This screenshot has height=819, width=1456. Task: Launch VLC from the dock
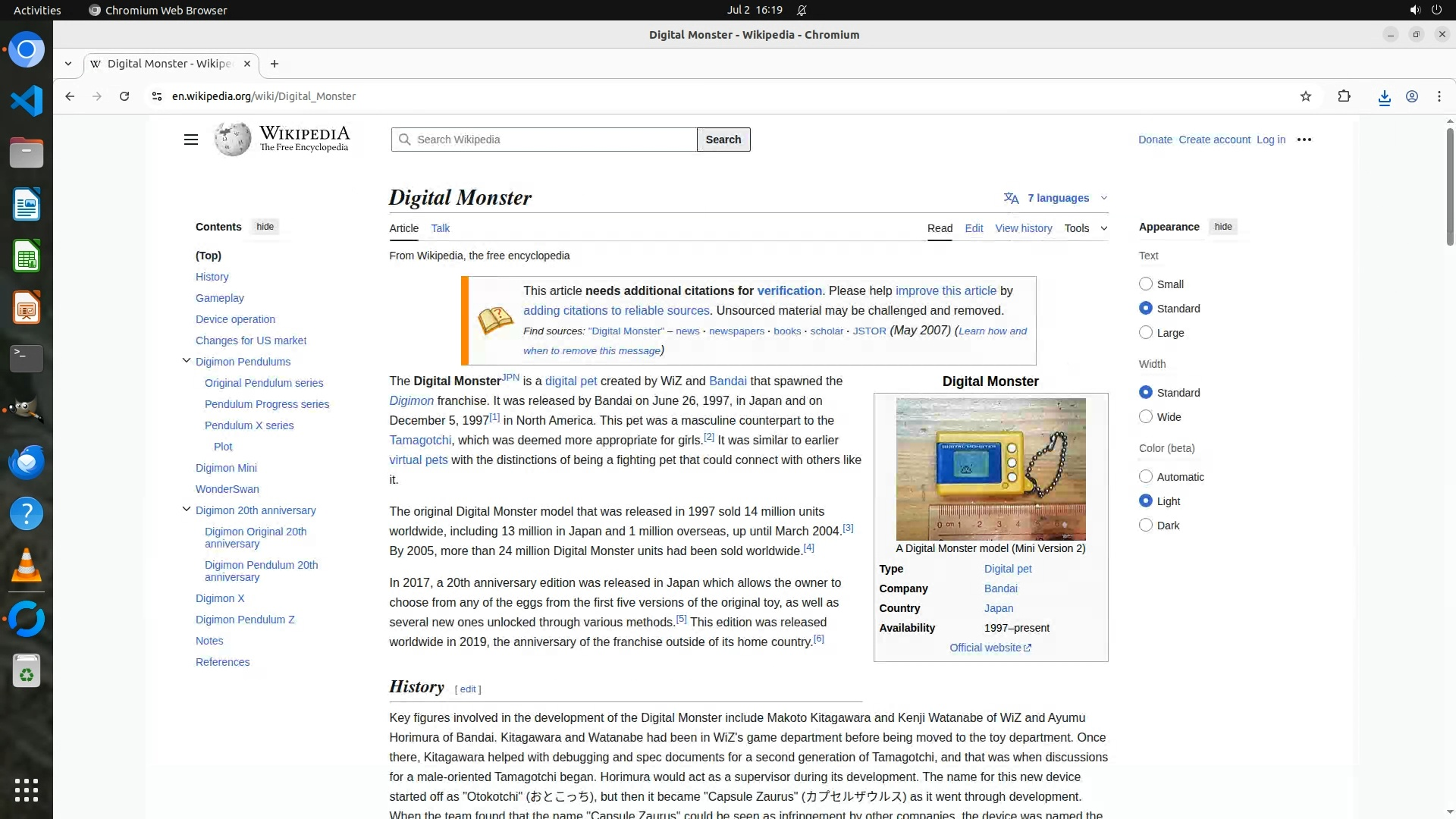[27, 565]
